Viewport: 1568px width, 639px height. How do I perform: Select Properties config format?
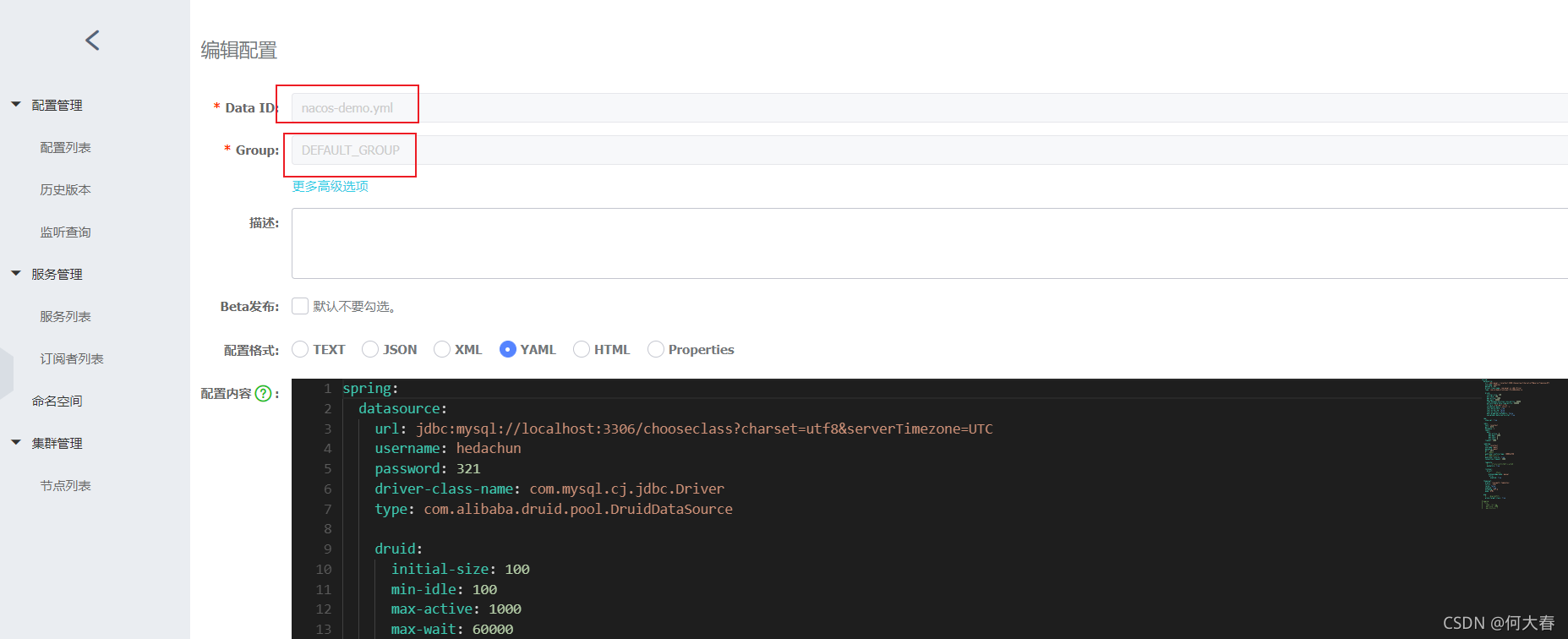tap(656, 349)
